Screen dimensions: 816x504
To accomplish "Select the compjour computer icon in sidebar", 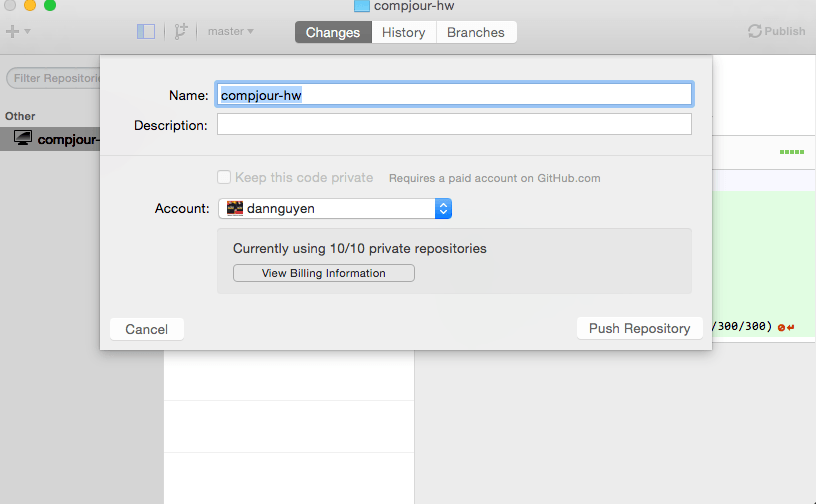I will [23, 138].
